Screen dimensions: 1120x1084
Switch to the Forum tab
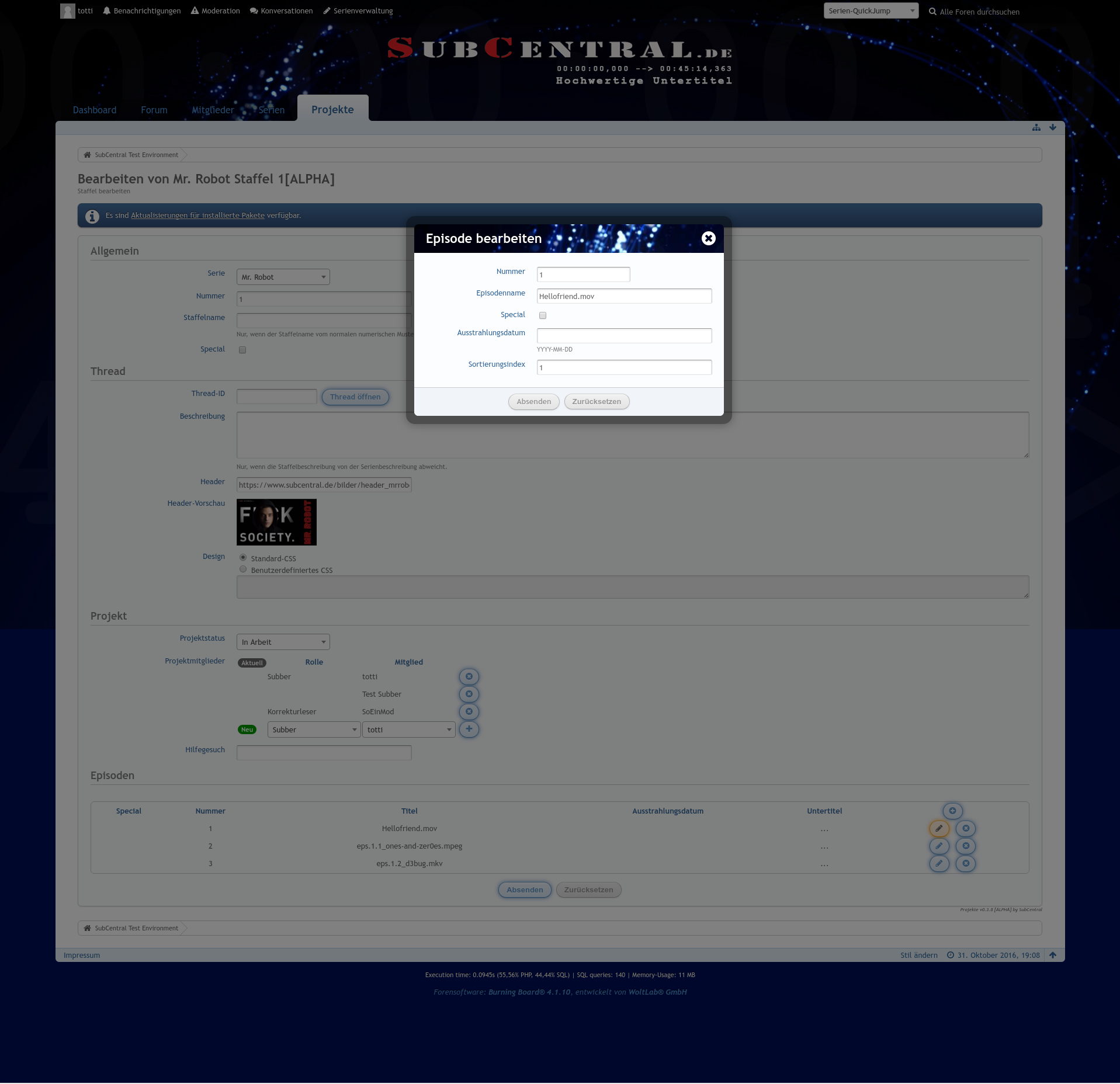click(x=154, y=110)
